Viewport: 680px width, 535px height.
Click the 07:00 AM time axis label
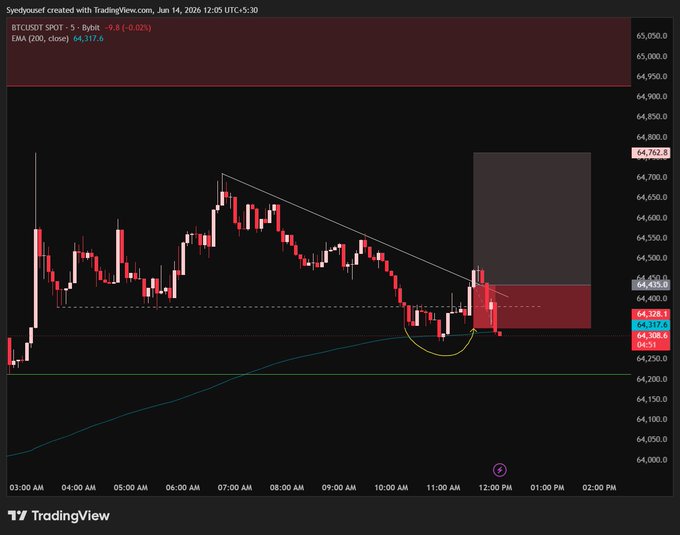(x=235, y=487)
